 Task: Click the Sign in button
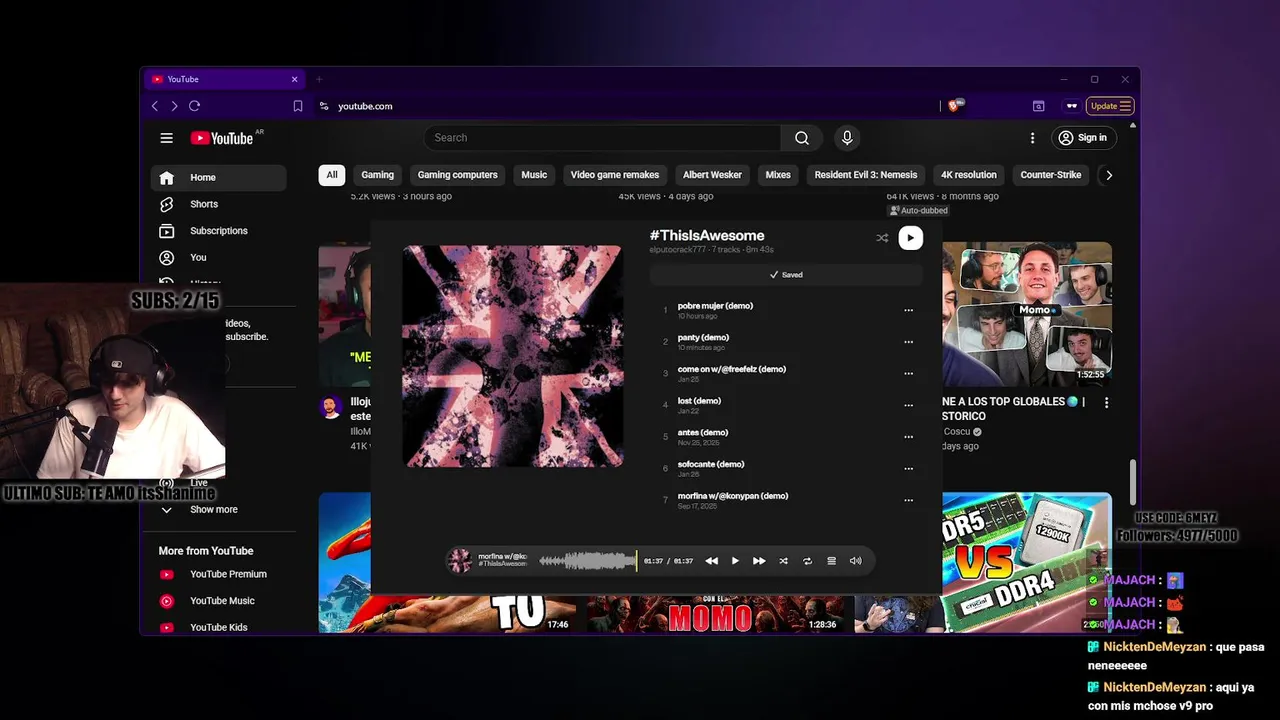tap(1083, 138)
